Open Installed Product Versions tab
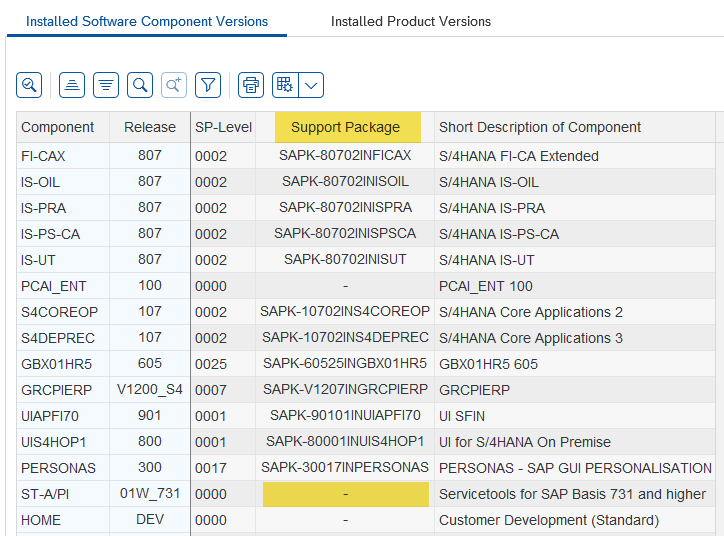724x536 pixels. tap(411, 21)
